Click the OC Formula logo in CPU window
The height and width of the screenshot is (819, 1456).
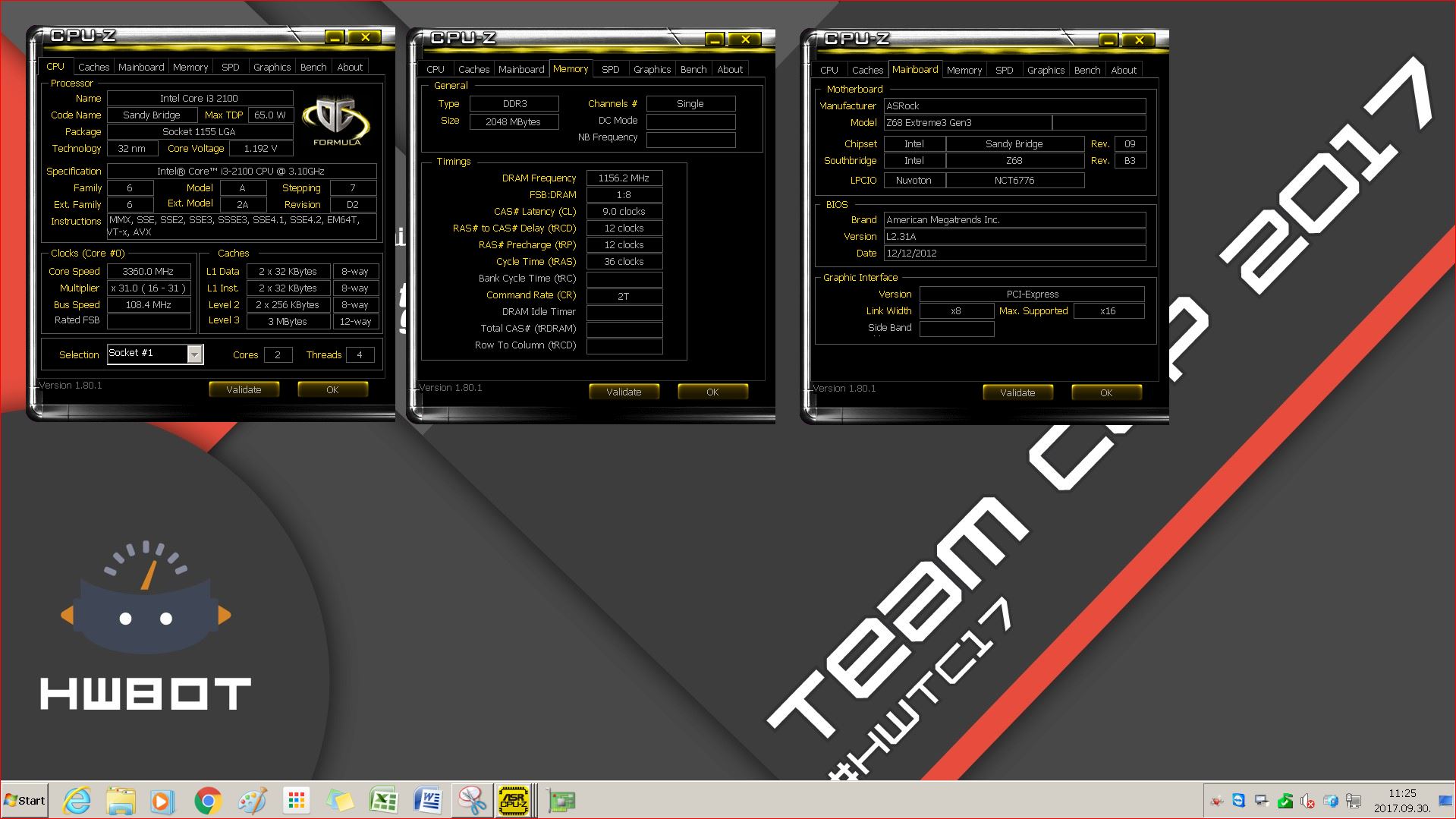(x=335, y=120)
